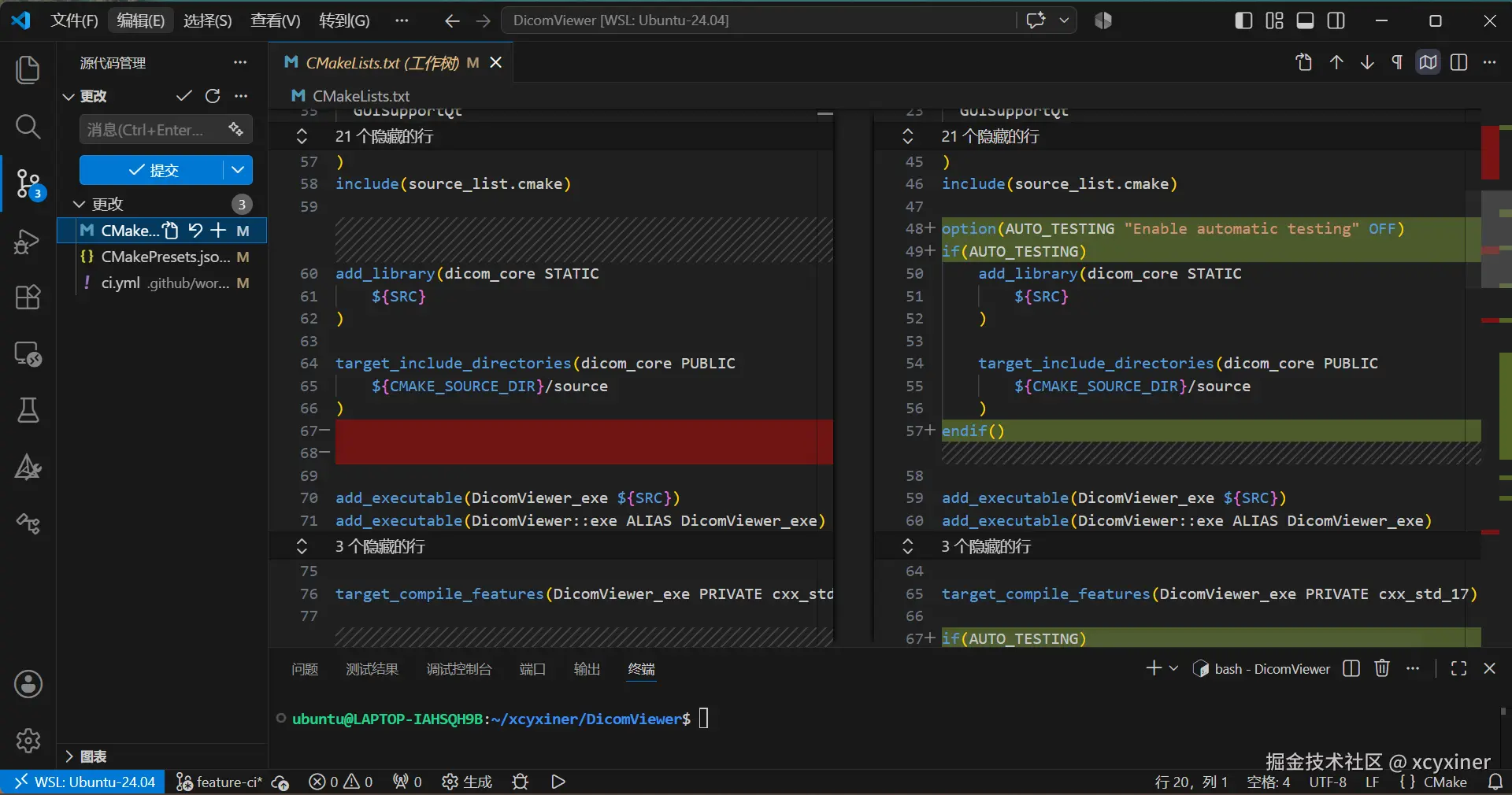The image size is (1512, 795).
Task: Debug CMake target with bug icon
Action: (520, 782)
